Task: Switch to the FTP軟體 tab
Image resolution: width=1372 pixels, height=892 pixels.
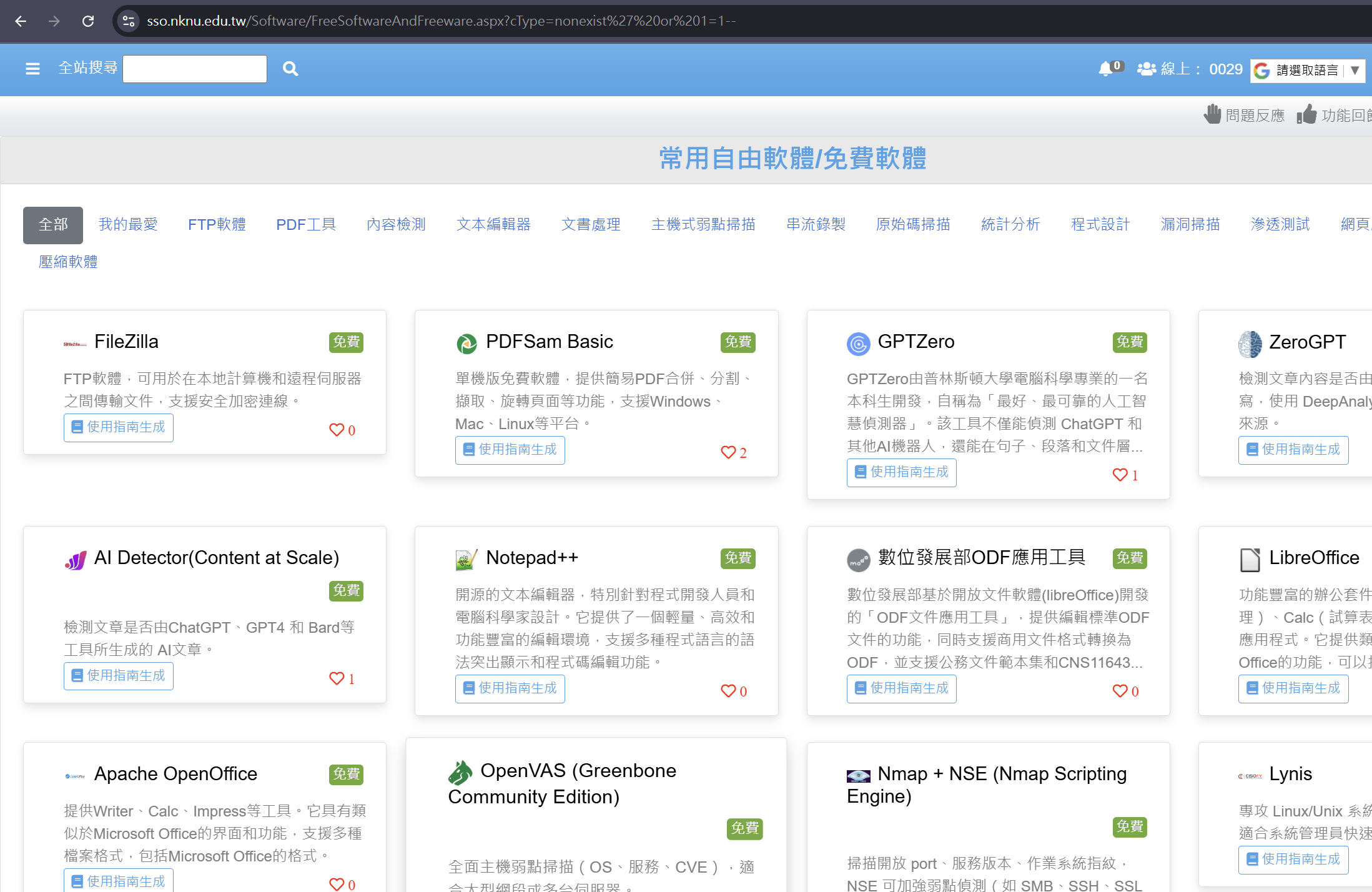Action: pos(217,225)
